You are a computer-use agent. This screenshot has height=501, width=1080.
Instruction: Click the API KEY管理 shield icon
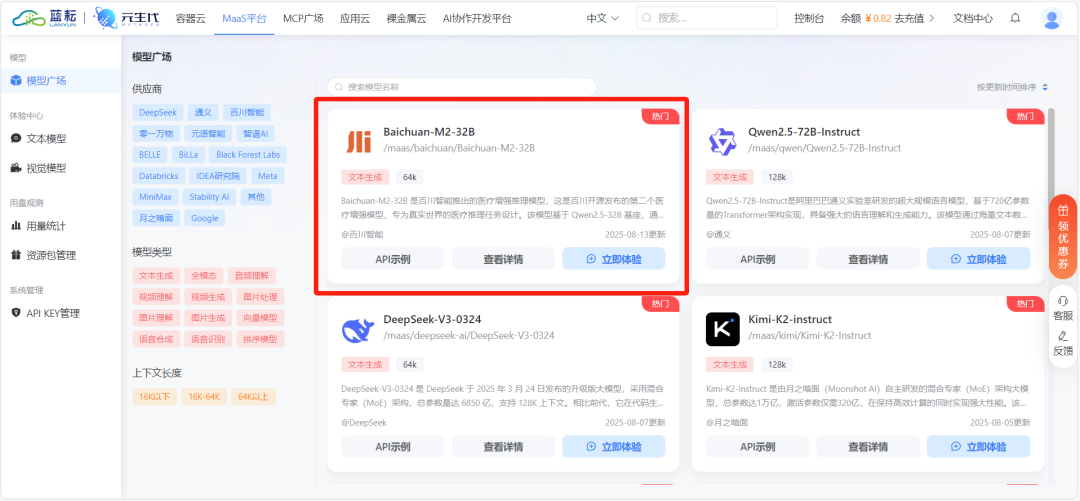(16, 313)
